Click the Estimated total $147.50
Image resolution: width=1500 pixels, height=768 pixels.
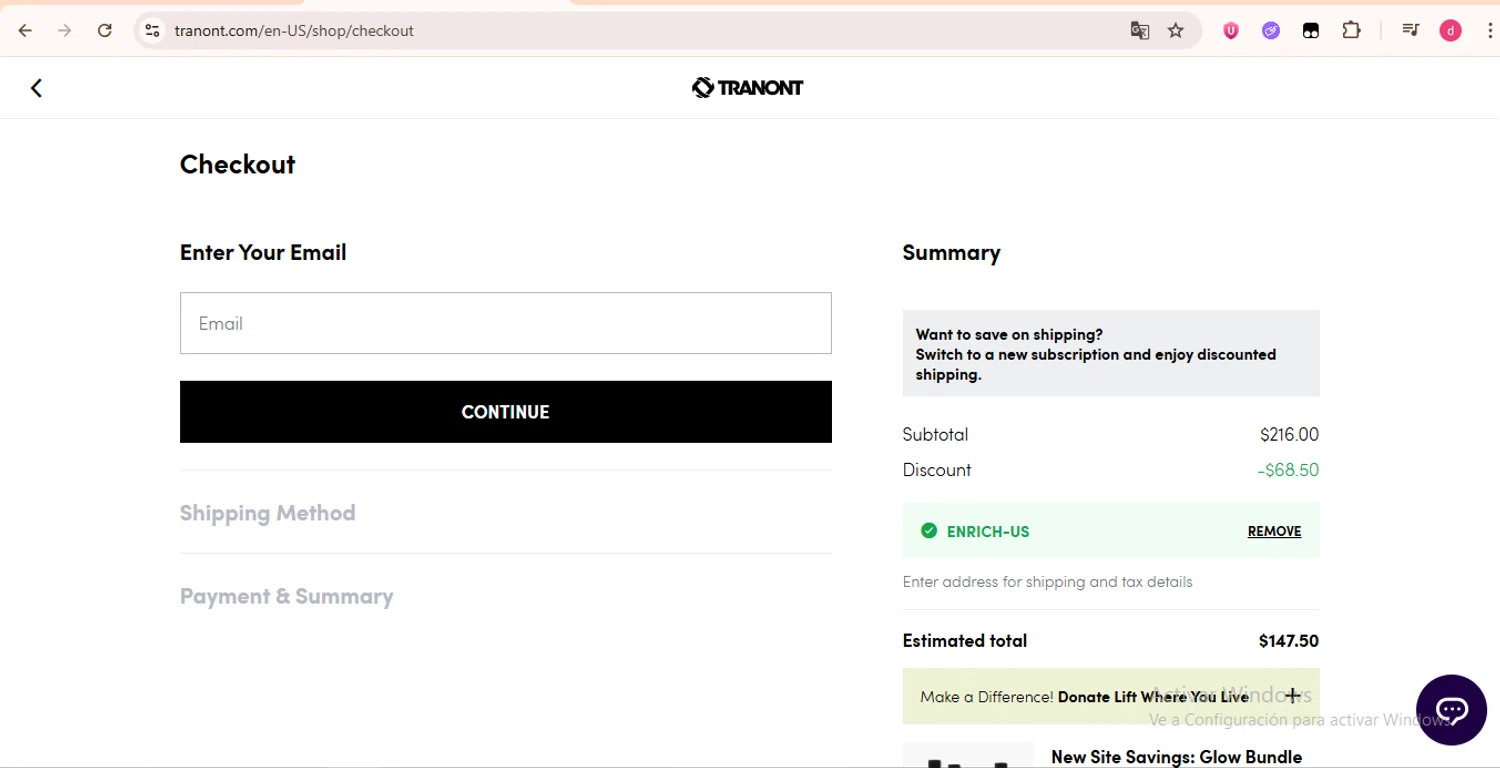click(1289, 641)
